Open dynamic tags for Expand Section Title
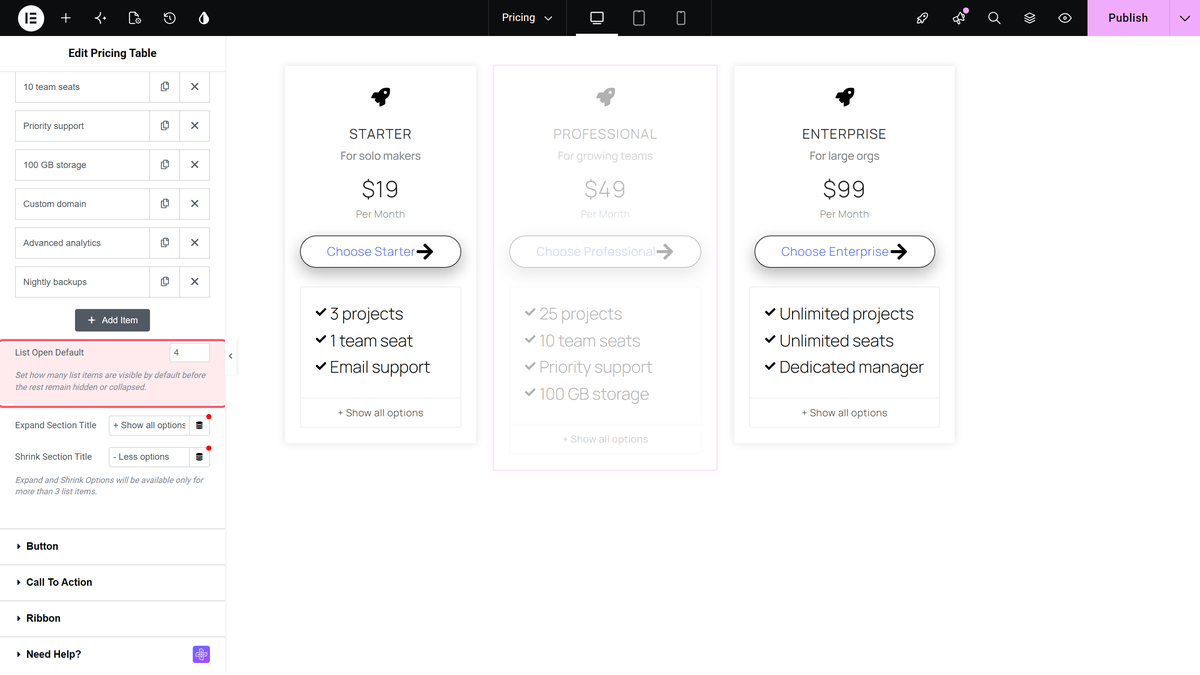Viewport: 1200px width, 675px height. point(199,425)
